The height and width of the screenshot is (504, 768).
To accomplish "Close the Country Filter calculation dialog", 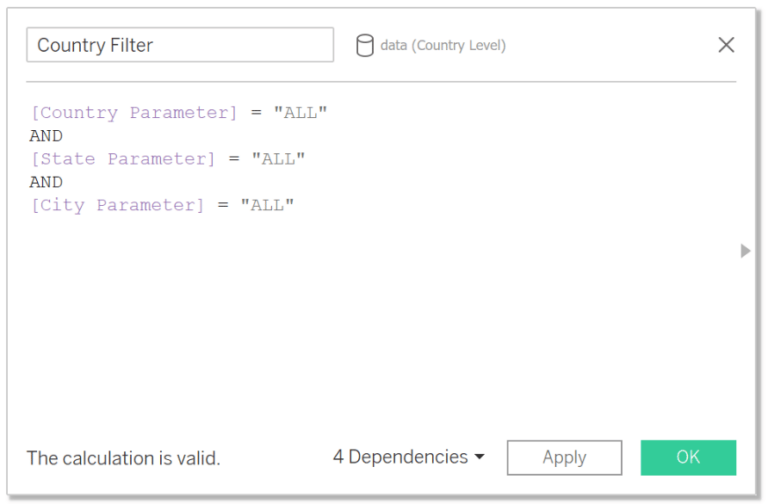I will (726, 45).
